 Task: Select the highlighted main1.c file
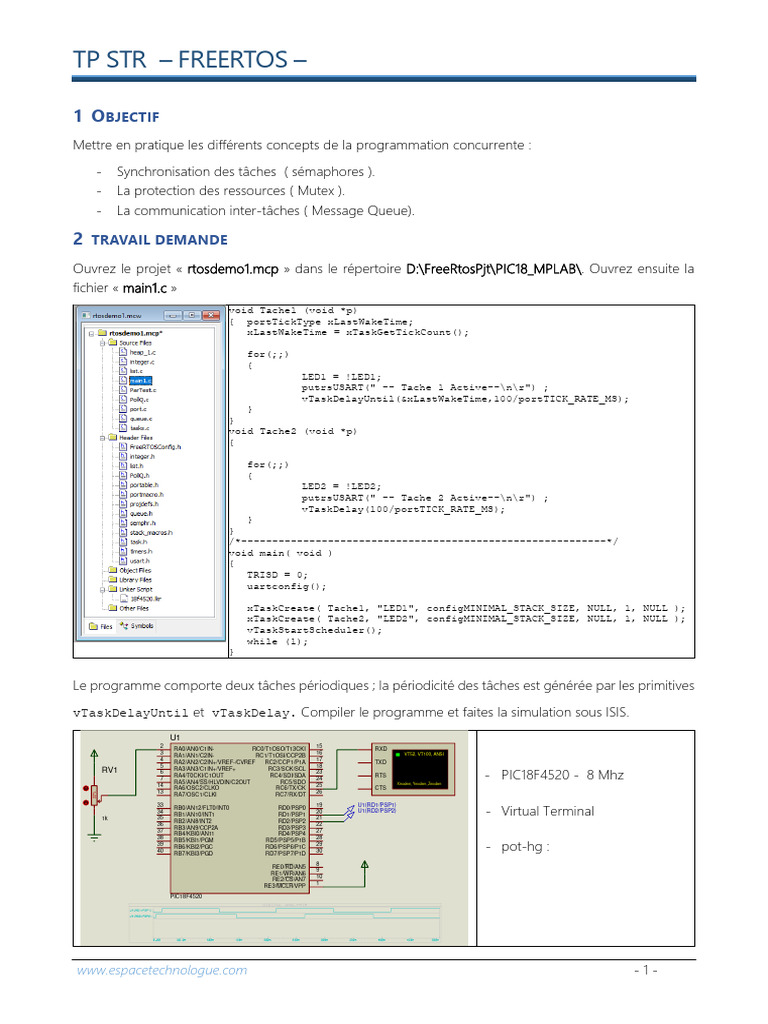click(140, 381)
